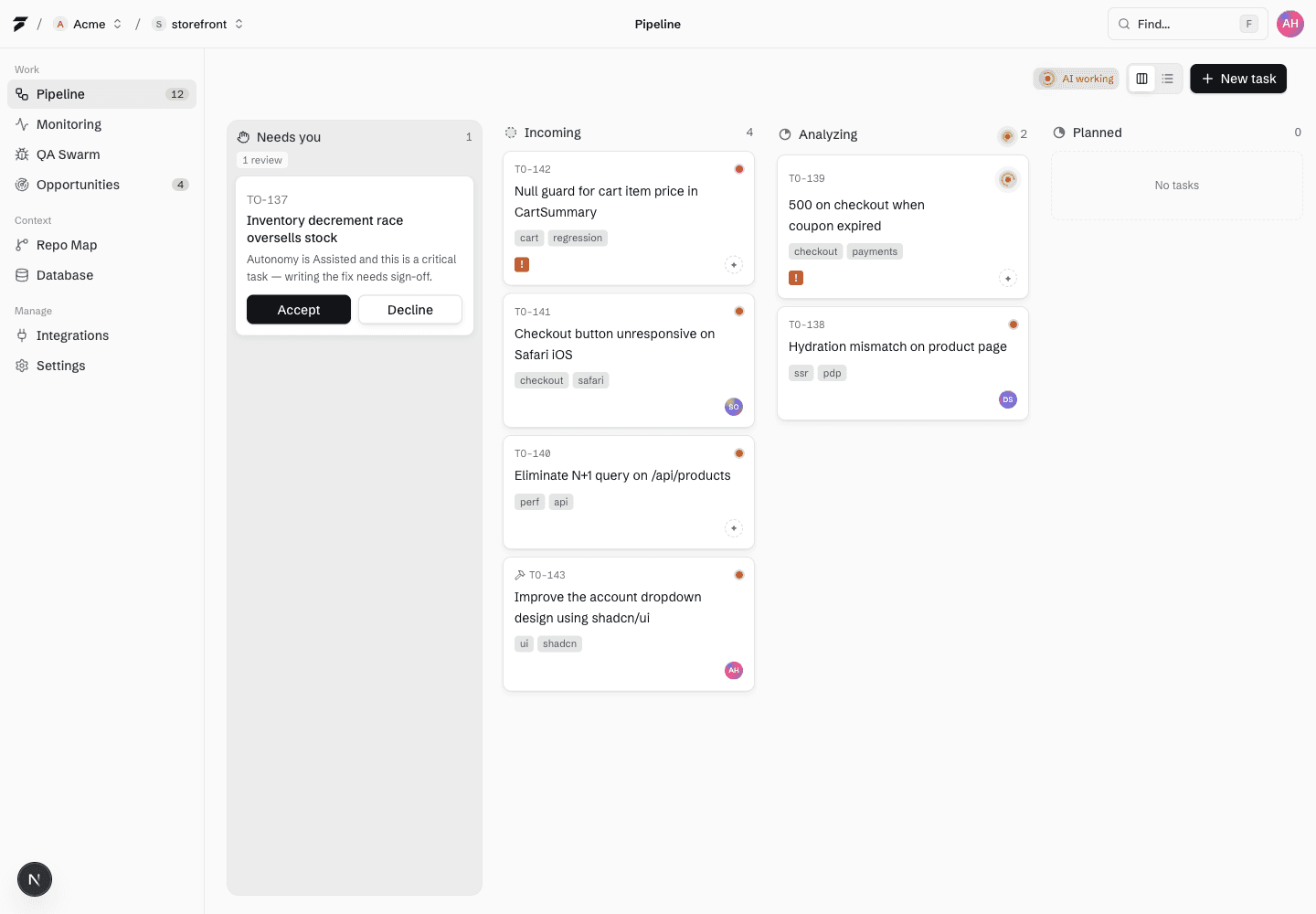Screen dimensions: 1316x914
Task: Click the wrench icon on TO-143
Action: [520, 575]
